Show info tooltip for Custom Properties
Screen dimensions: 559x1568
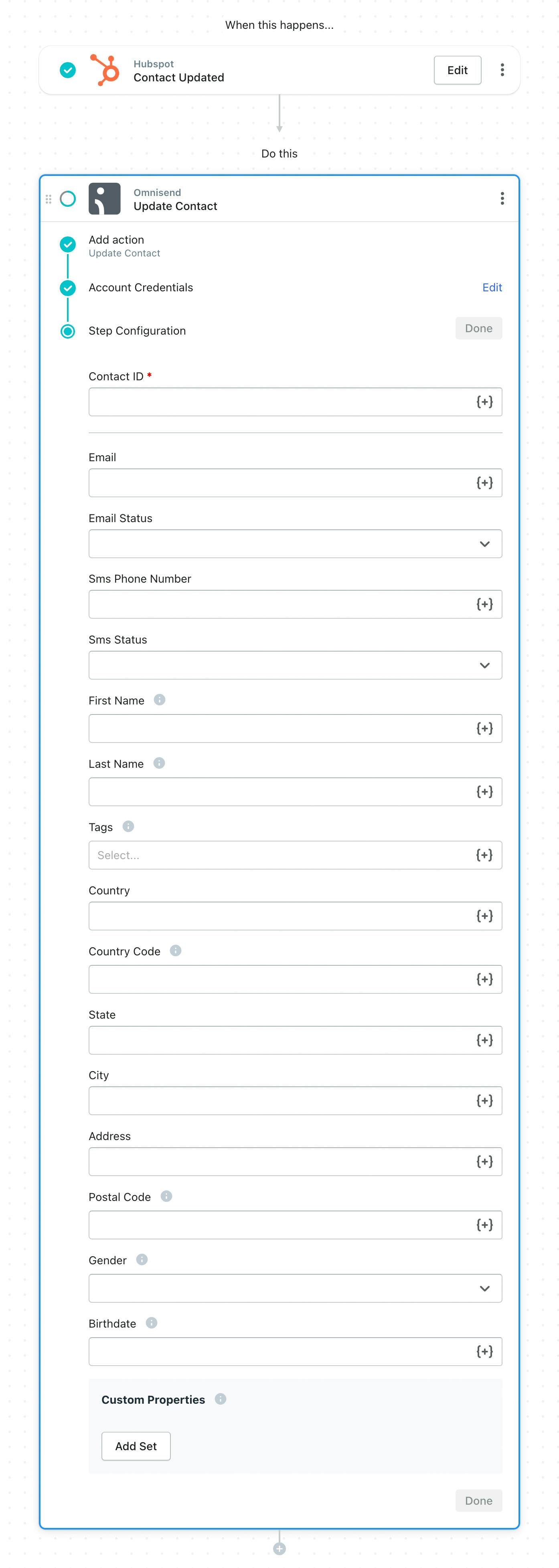pos(221,1399)
